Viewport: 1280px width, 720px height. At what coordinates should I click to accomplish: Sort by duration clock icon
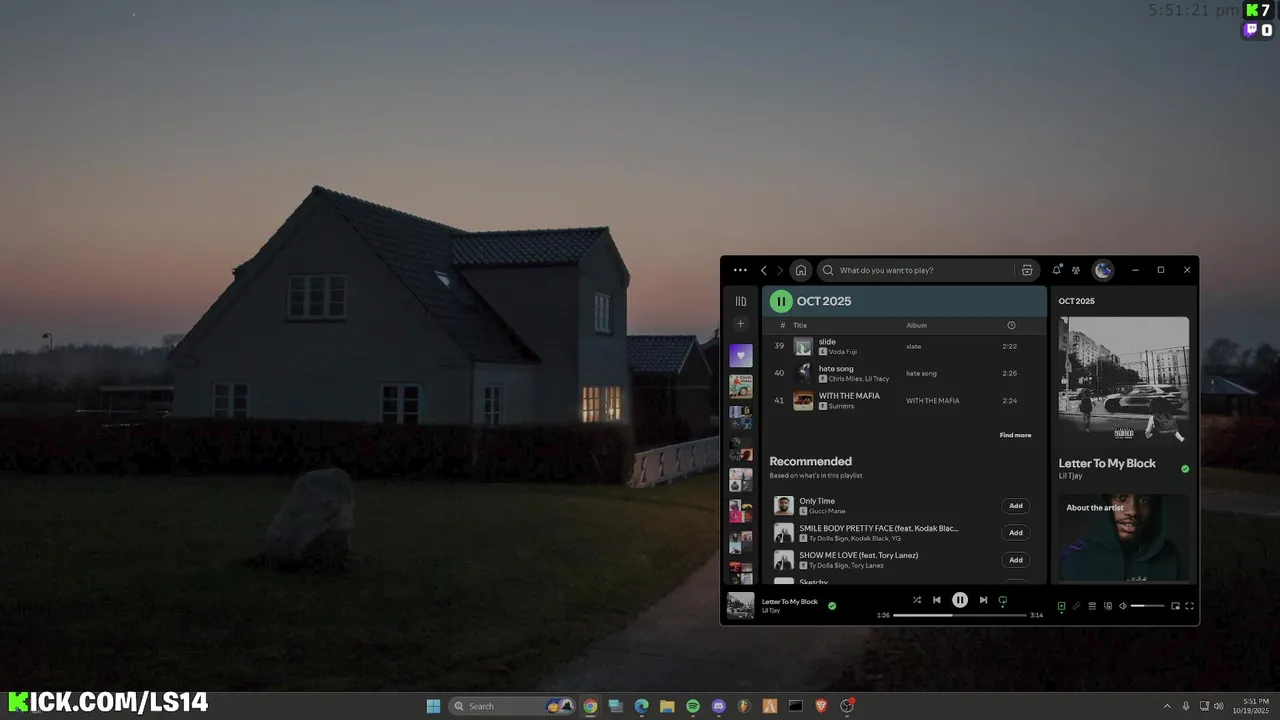tap(1011, 325)
